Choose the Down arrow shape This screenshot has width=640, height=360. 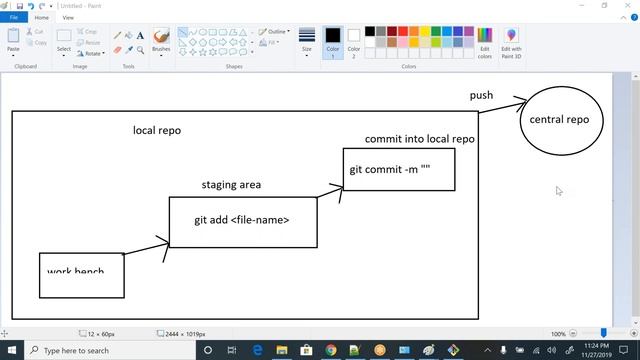tap(183, 52)
